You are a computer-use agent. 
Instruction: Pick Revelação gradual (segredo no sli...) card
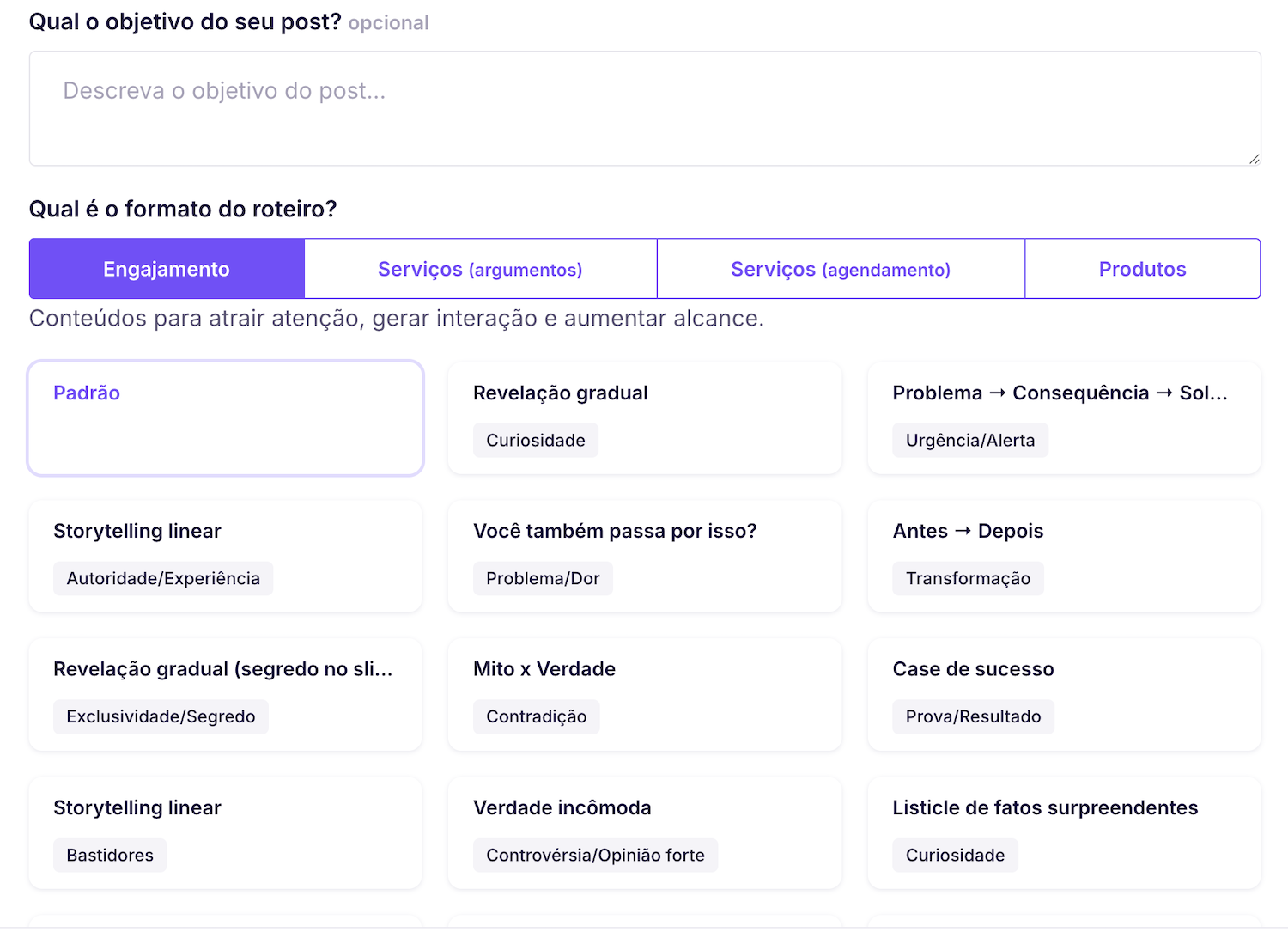click(x=225, y=694)
